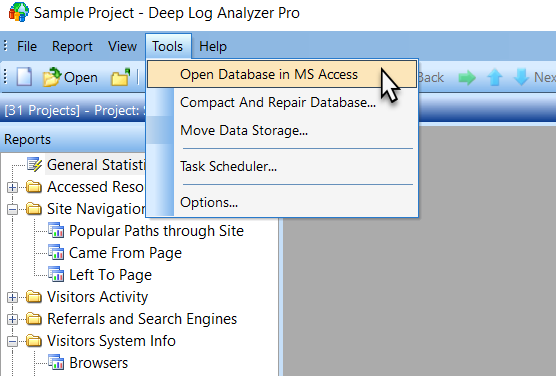The image size is (556, 376).
Task: Close the open Tools menu
Action: [168, 46]
